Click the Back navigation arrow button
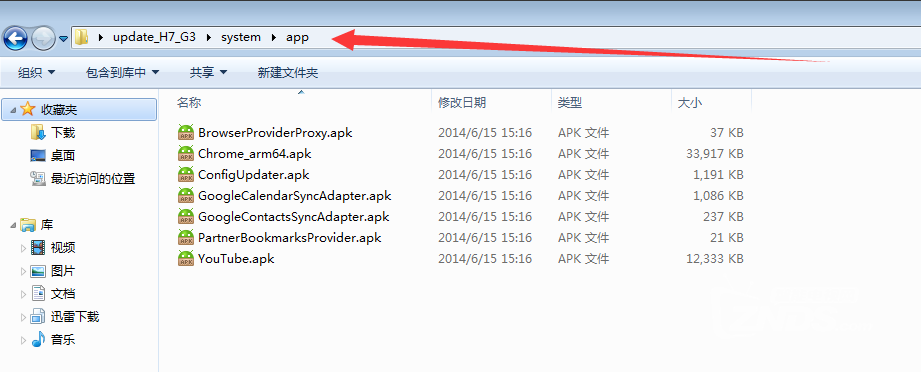921x372 pixels. click(15, 39)
